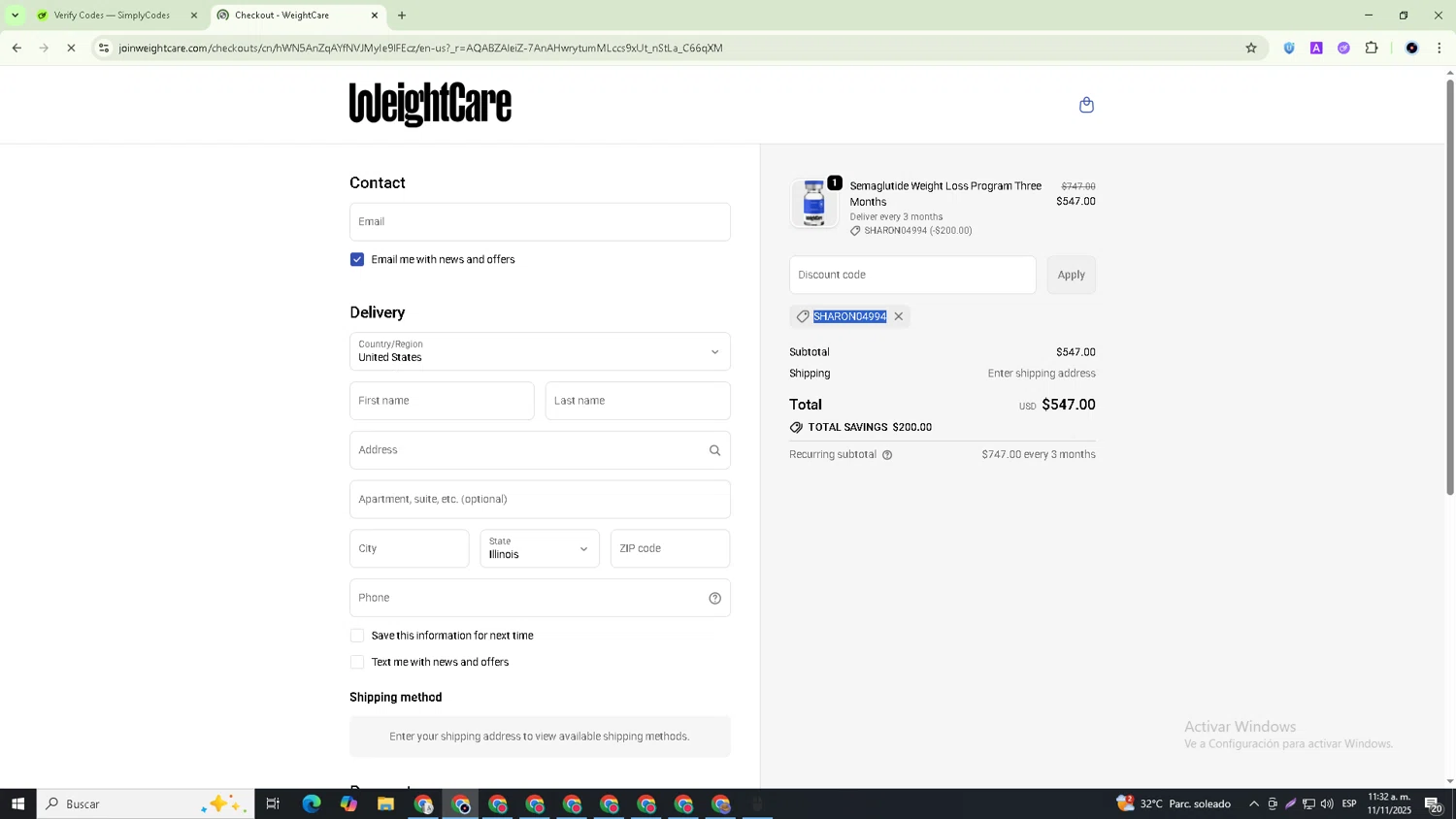
Task: Click the page vertical scrollbar
Action: pyautogui.click(x=1450, y=287)
